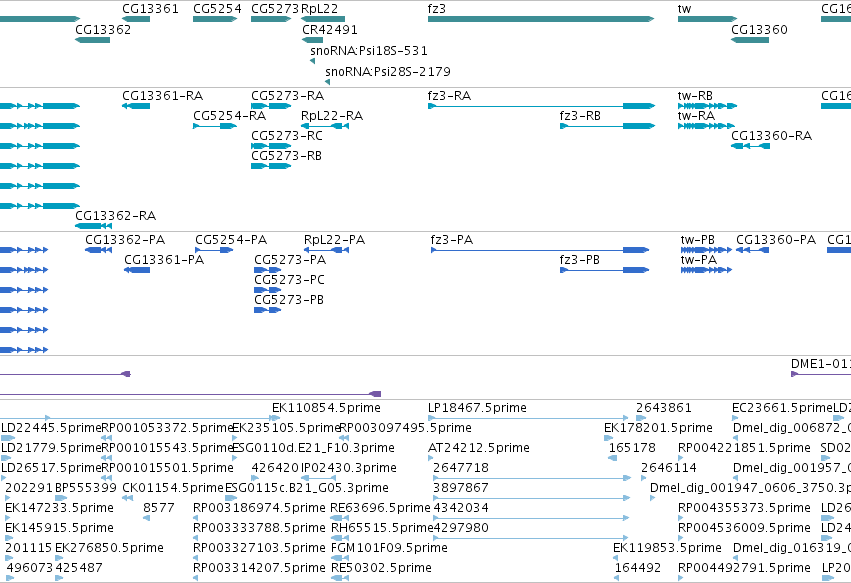Click the 3897867 EST label
This screenshot has height=583, width=851.
point(461,487)
